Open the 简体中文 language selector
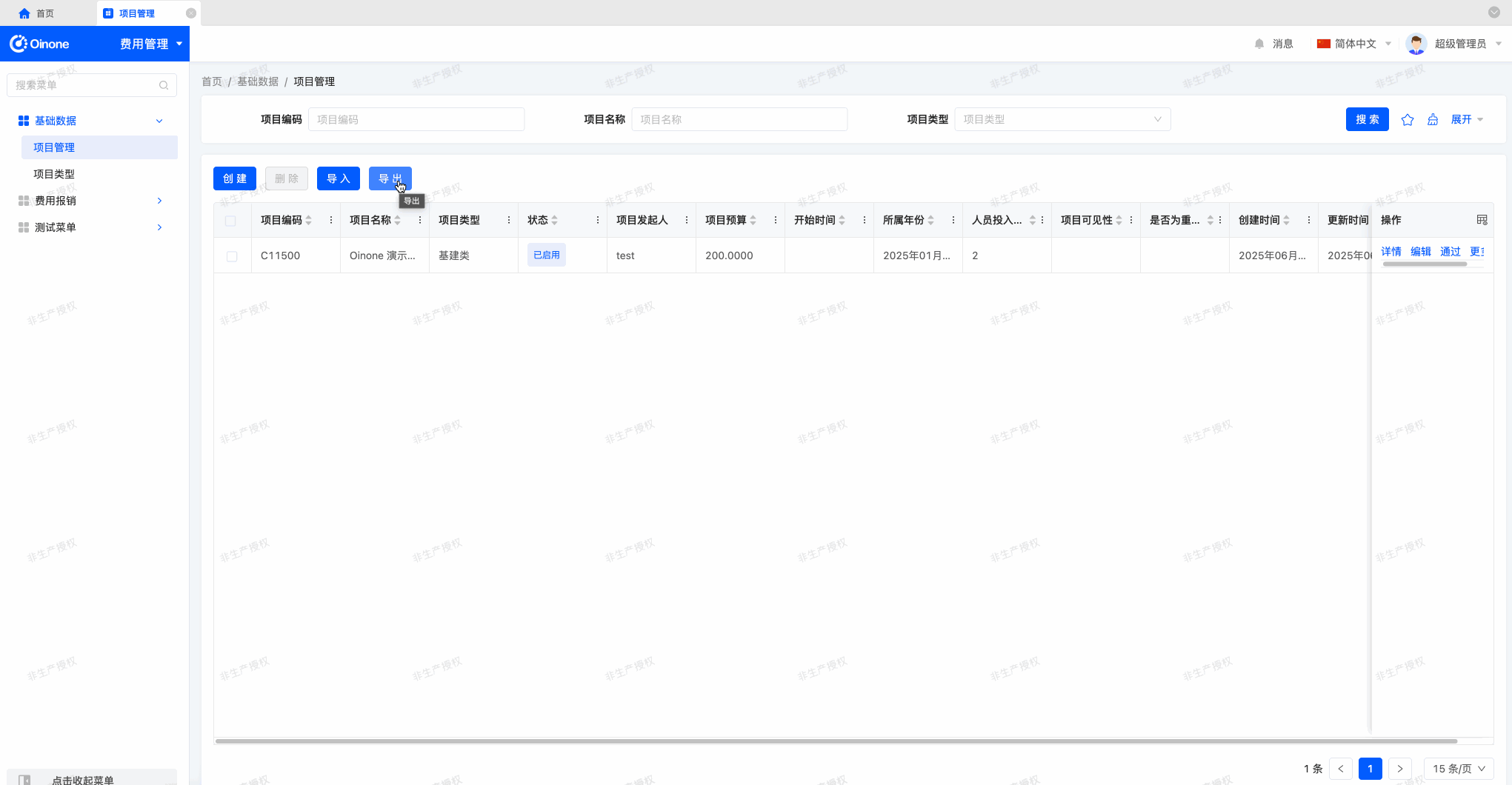1512x785 pixels. click(1354, 44)
